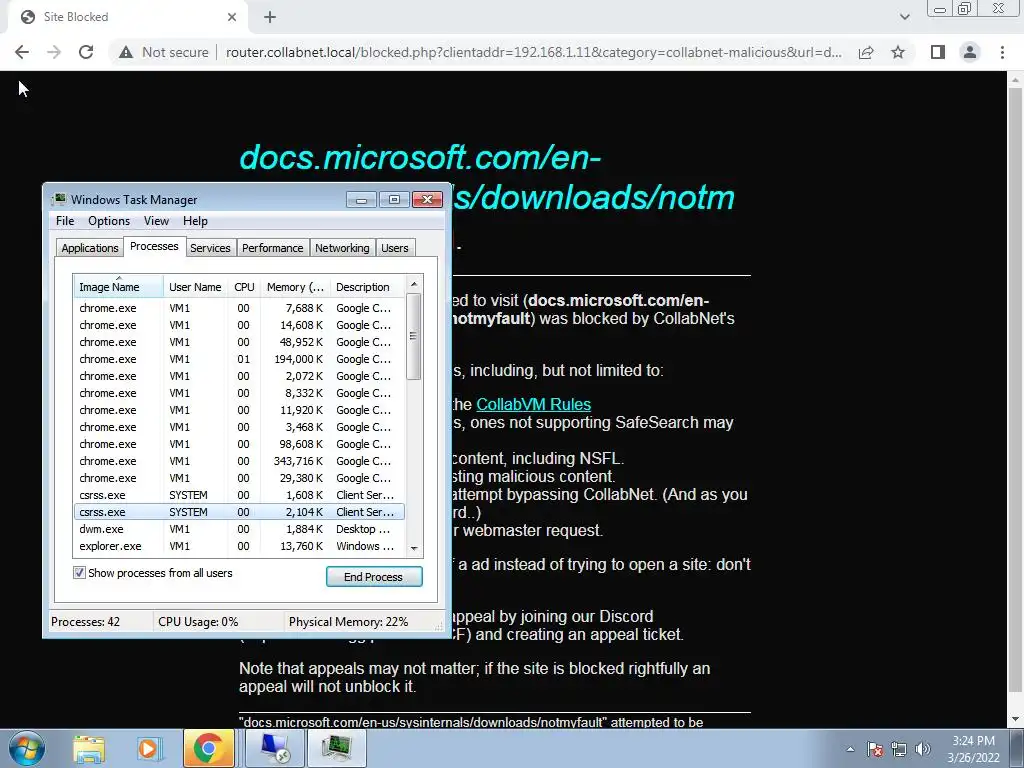Image resolution: width=1024 pixels, height=768 pixels.
Task: Select the dwm.exe process row
Action: tap(239, 529)
